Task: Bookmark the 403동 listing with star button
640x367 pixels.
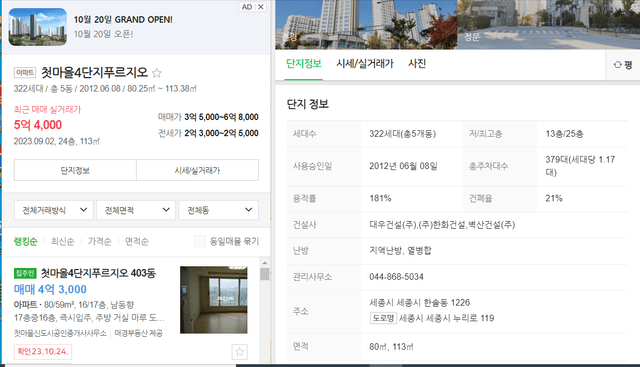Action: pos(240,351)
